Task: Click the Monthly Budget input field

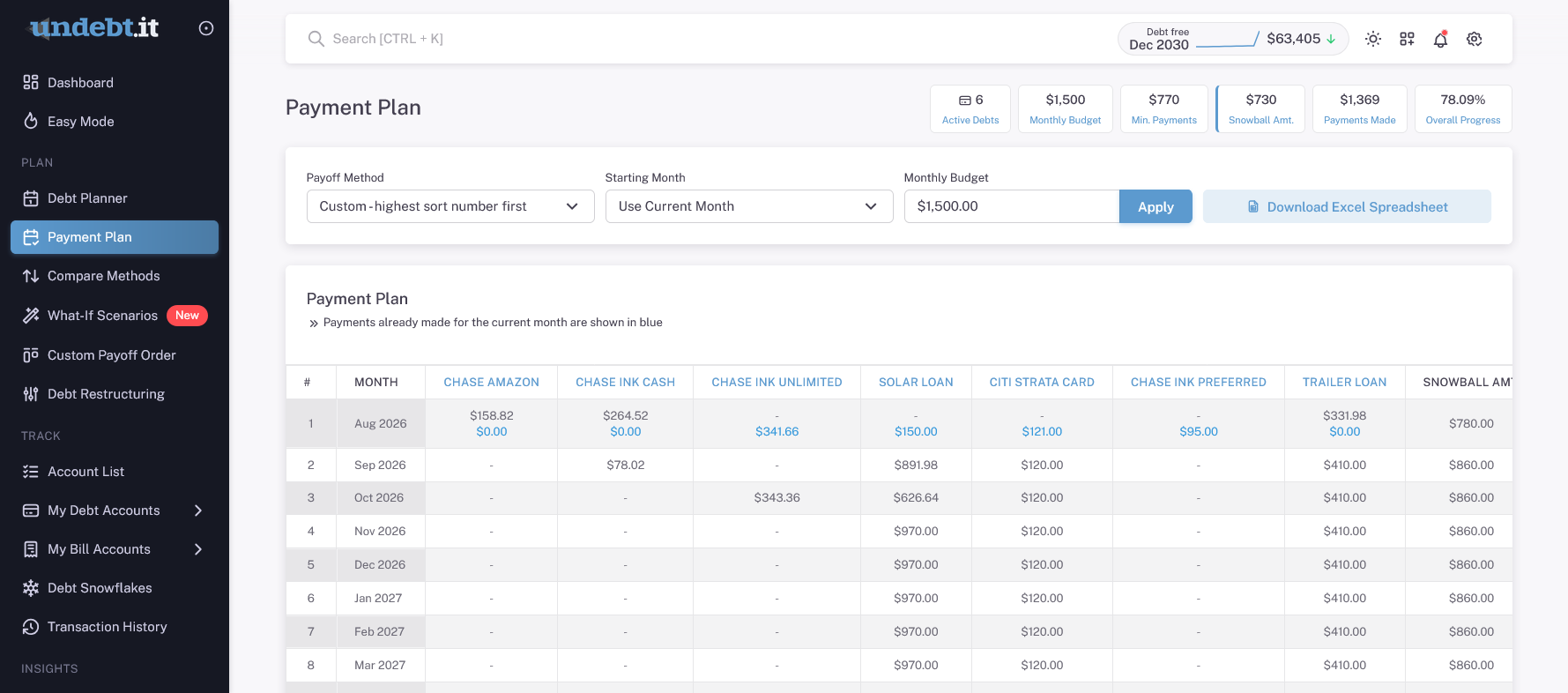Action: [1012, 206]
